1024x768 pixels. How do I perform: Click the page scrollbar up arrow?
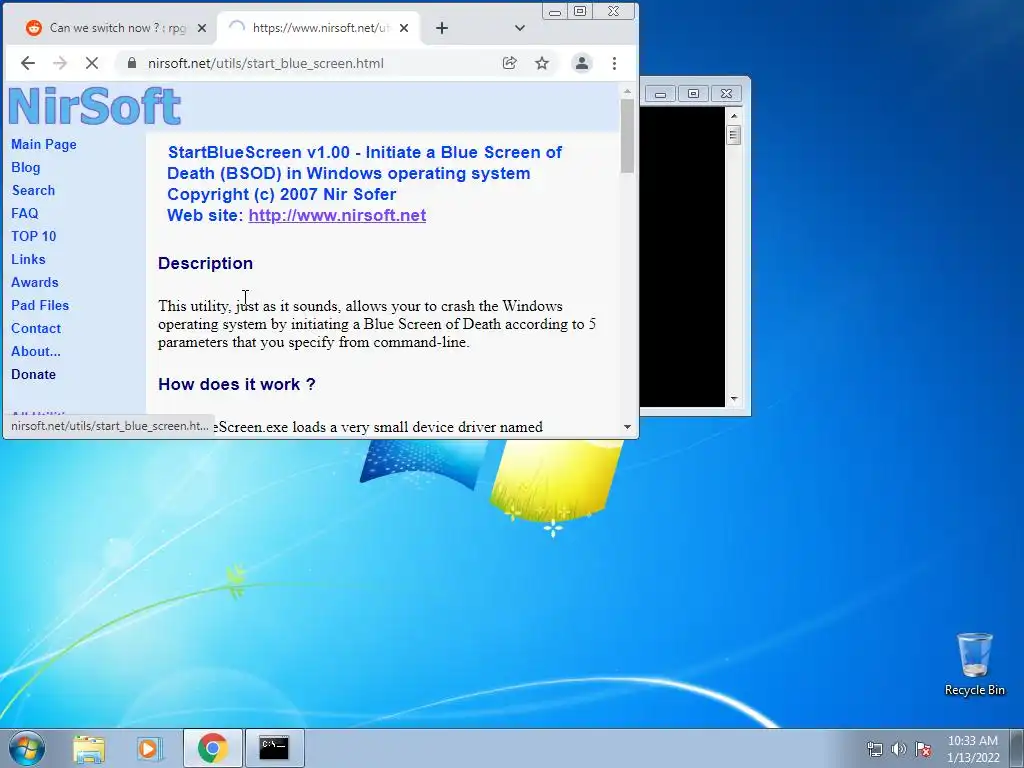pos(628,91)
